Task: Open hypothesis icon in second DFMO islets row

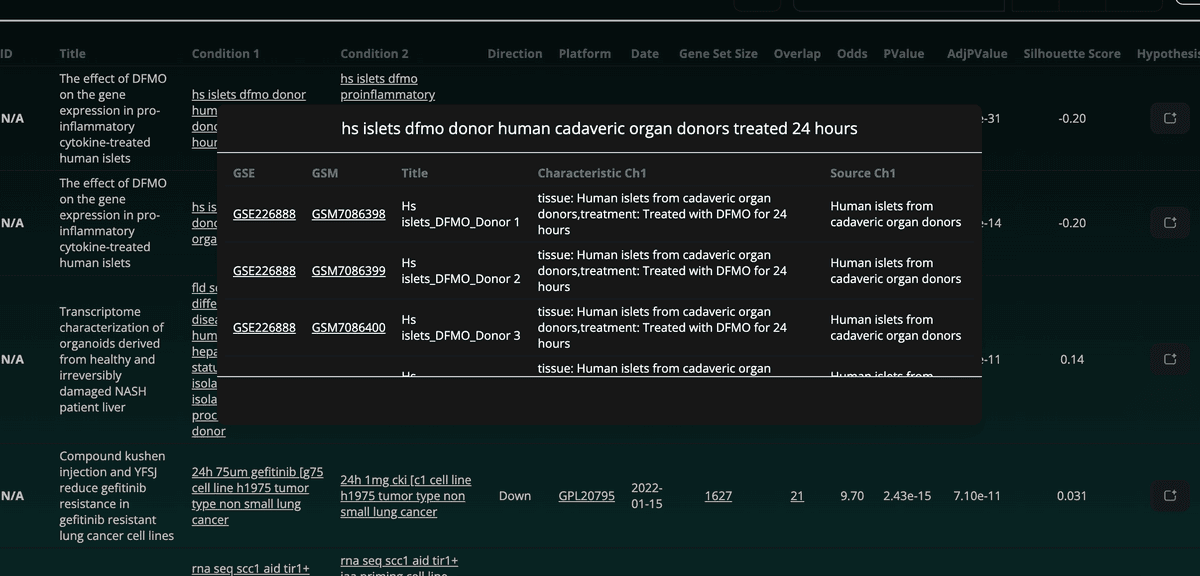Action: [1170, 223]
